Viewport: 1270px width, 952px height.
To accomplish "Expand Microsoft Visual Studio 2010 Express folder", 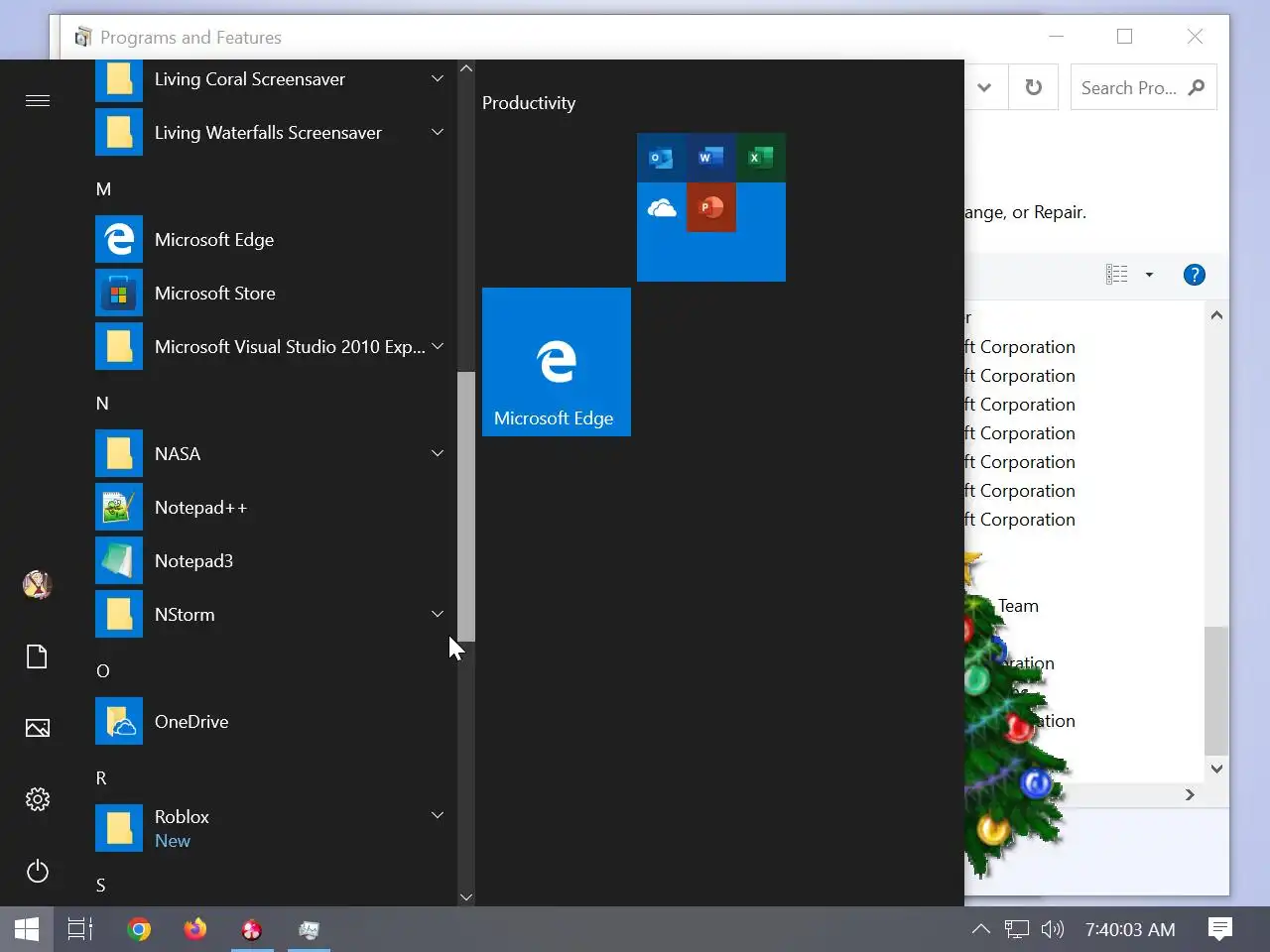I will [438, 346].
